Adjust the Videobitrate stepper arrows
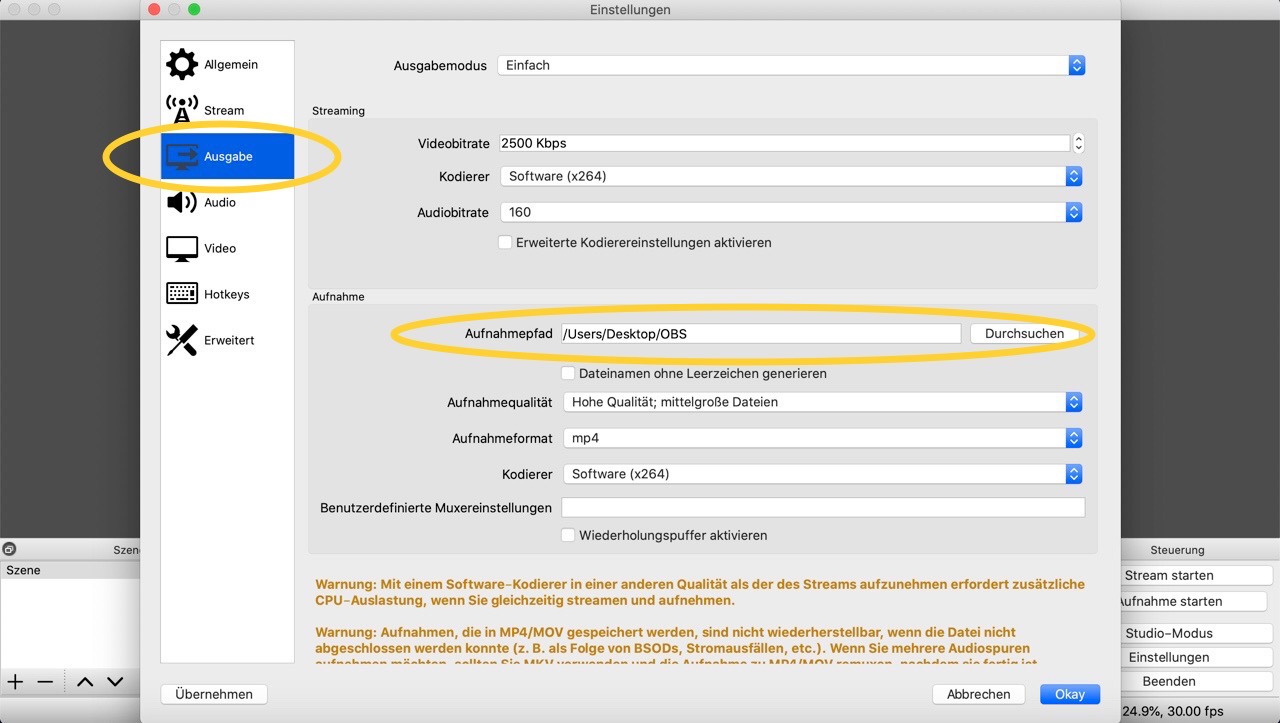Image resolution: width=1280 pixels, height=723 pixels. [x=1078, y=144]
